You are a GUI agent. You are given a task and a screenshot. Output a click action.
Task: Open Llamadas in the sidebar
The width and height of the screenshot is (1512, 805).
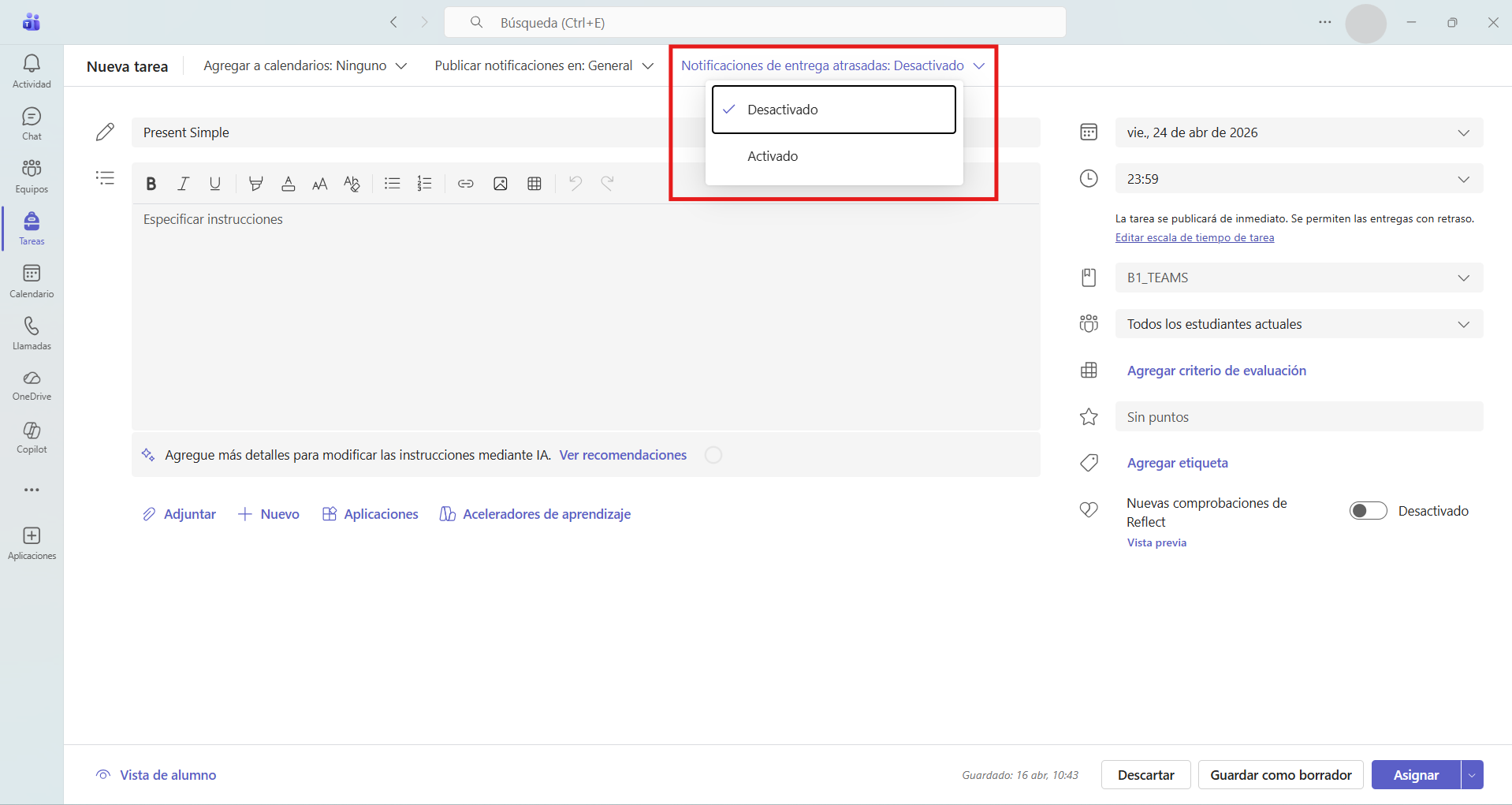click(32, 334)
